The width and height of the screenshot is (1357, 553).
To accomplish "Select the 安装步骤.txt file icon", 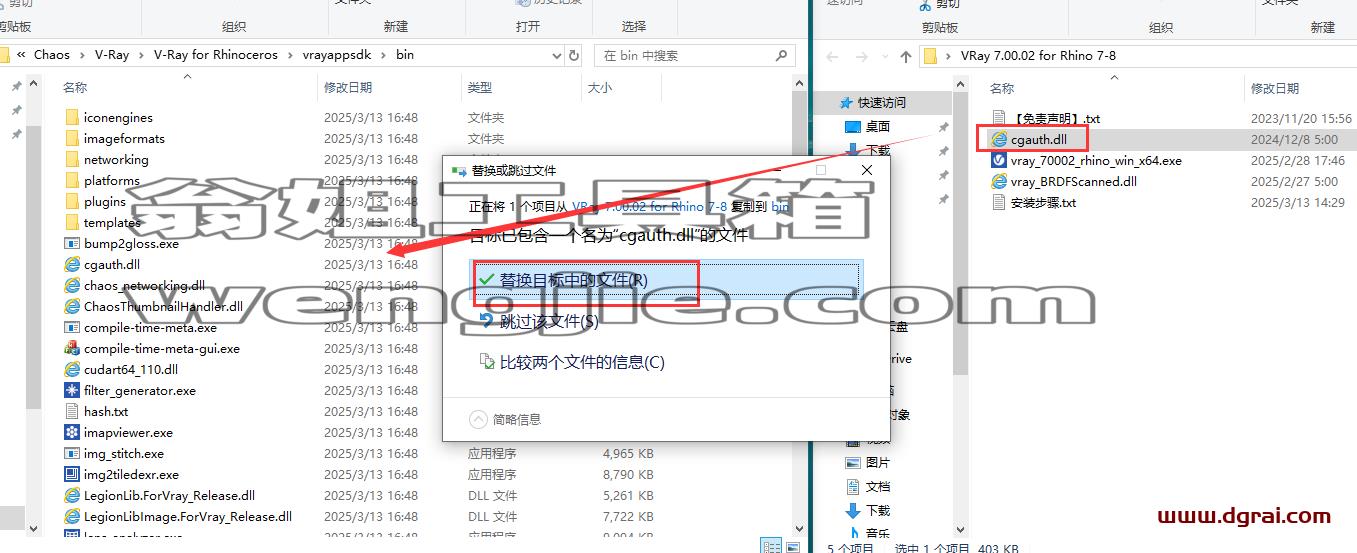I will tap(998, 202).
